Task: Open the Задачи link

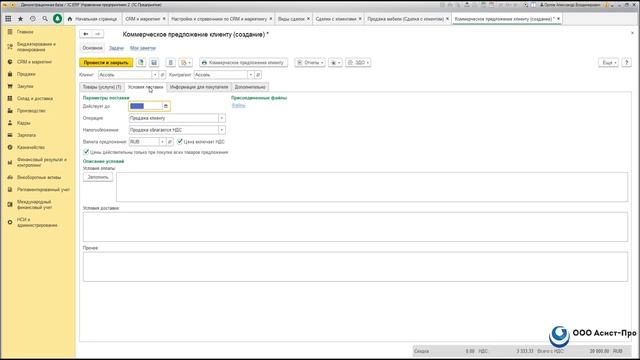Action: pyautogui.click(x=116, y=48)
